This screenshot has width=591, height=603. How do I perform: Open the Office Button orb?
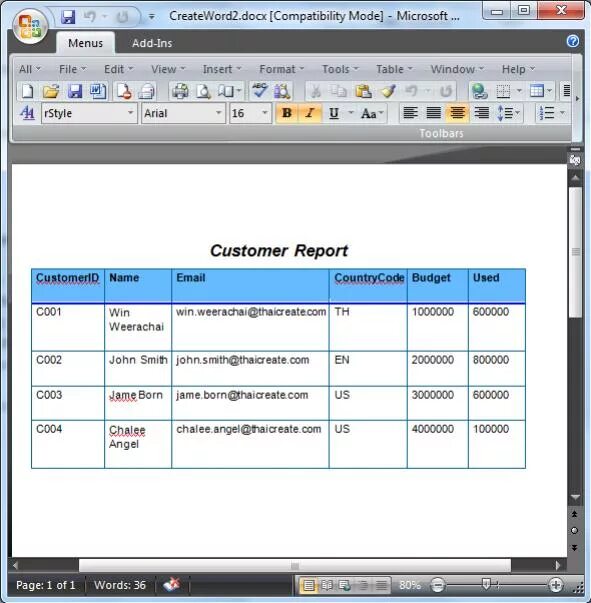[x=30, y=28]
